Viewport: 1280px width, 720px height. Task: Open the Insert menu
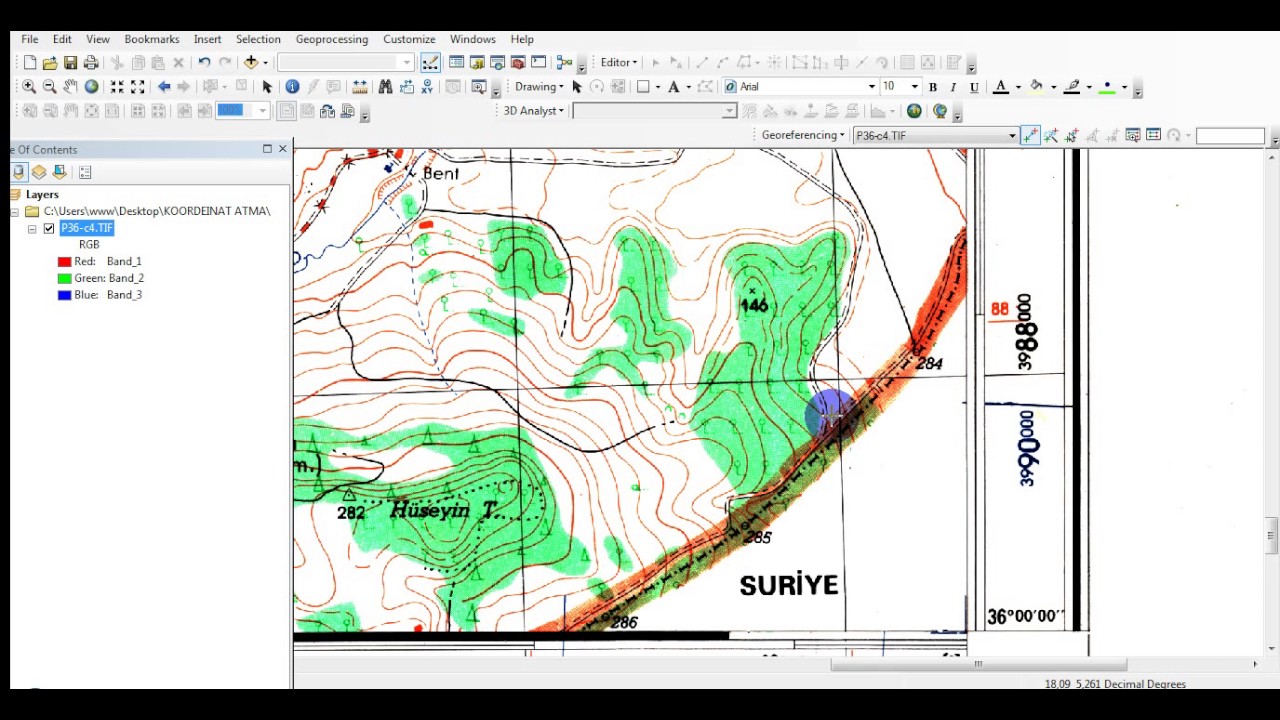(208, 39)
